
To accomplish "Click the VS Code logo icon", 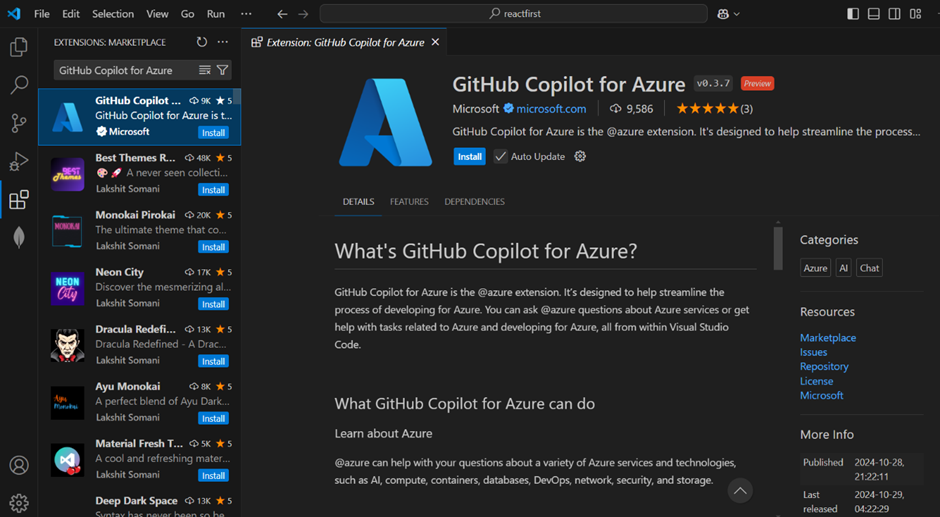I will pyautogui.click(x=14, y=13).
